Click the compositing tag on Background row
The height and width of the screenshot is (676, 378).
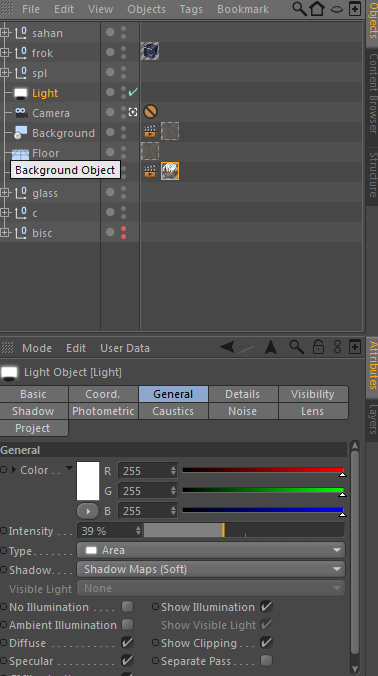[x=150, y=131]
